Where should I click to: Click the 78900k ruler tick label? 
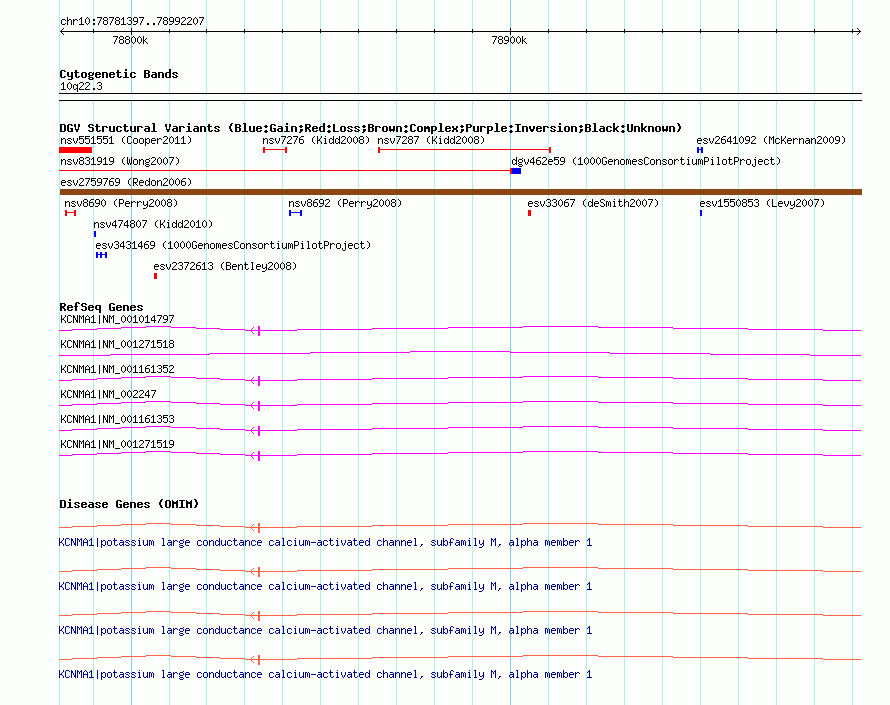[509, 40]
